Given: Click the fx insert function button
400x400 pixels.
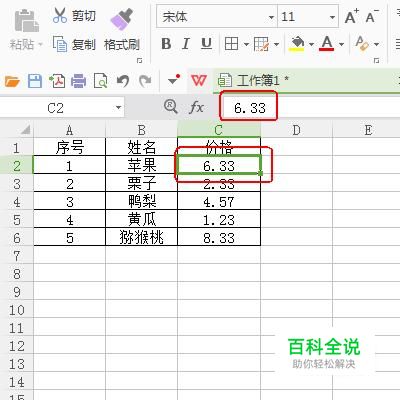Looking at the screenshot, I should [x=196, y=107].
